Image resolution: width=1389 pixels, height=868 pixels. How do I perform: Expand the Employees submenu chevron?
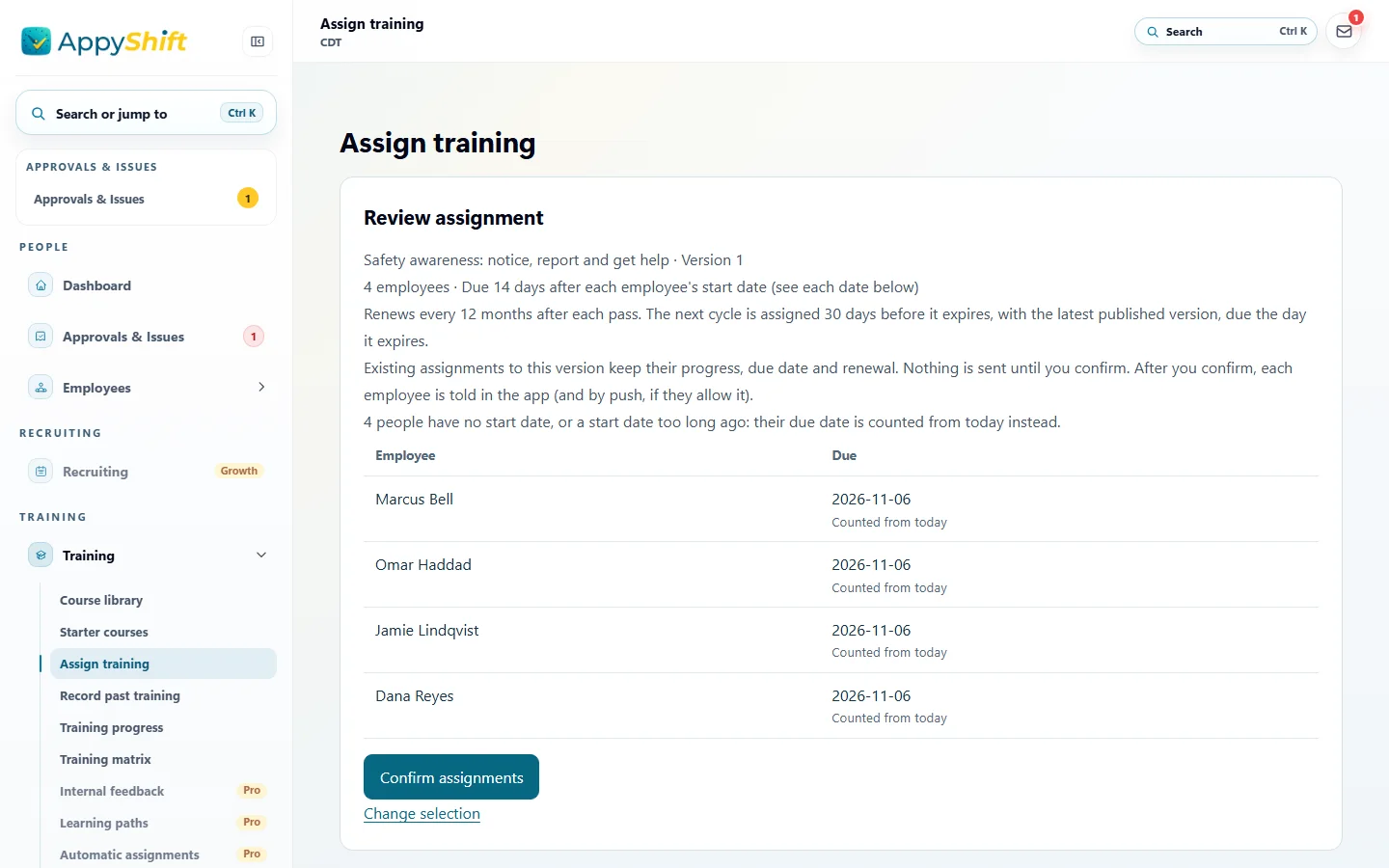(x=261, y=387)
